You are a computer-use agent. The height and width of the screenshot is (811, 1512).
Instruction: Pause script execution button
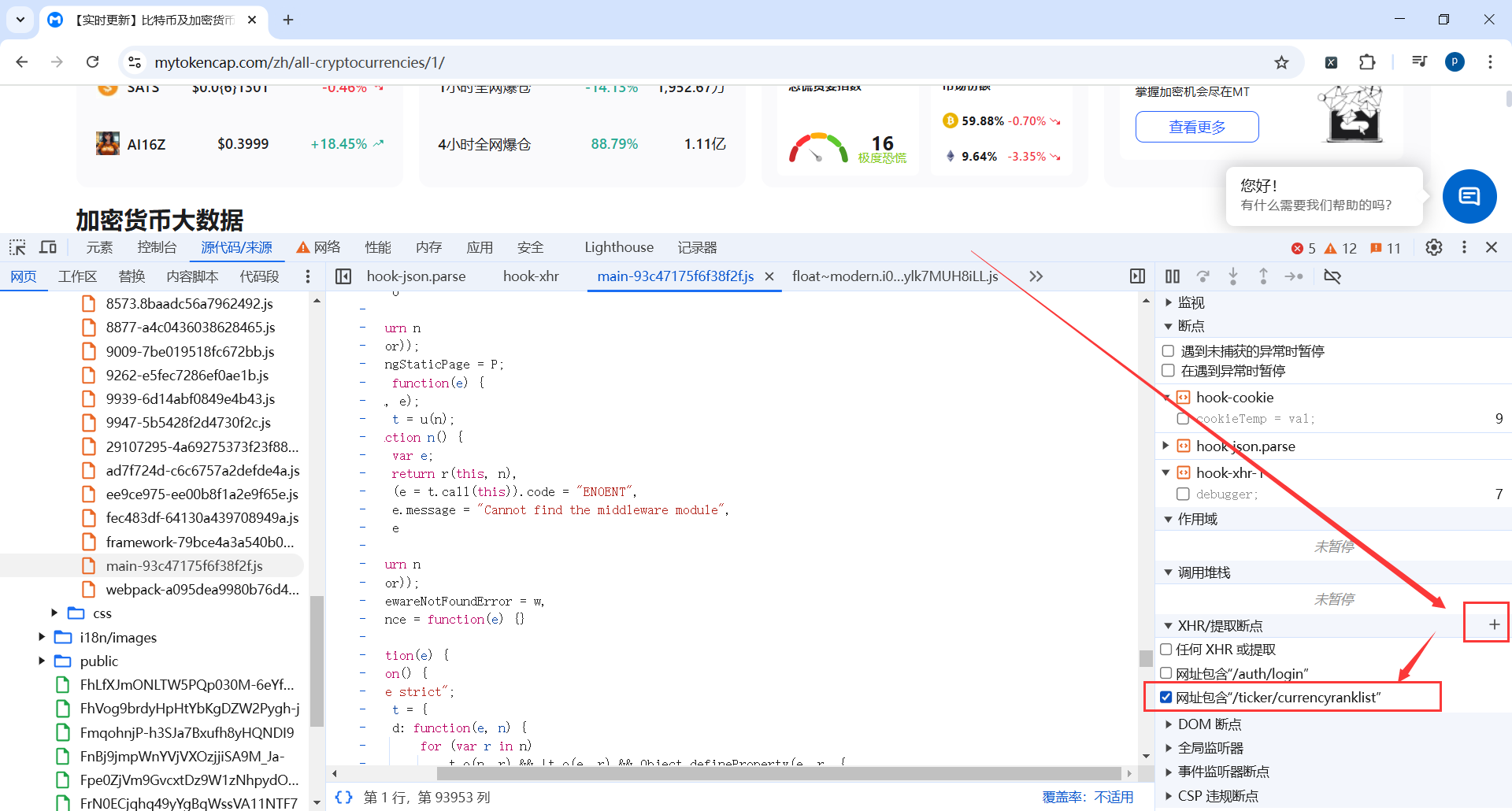[x=1173, y=276]
